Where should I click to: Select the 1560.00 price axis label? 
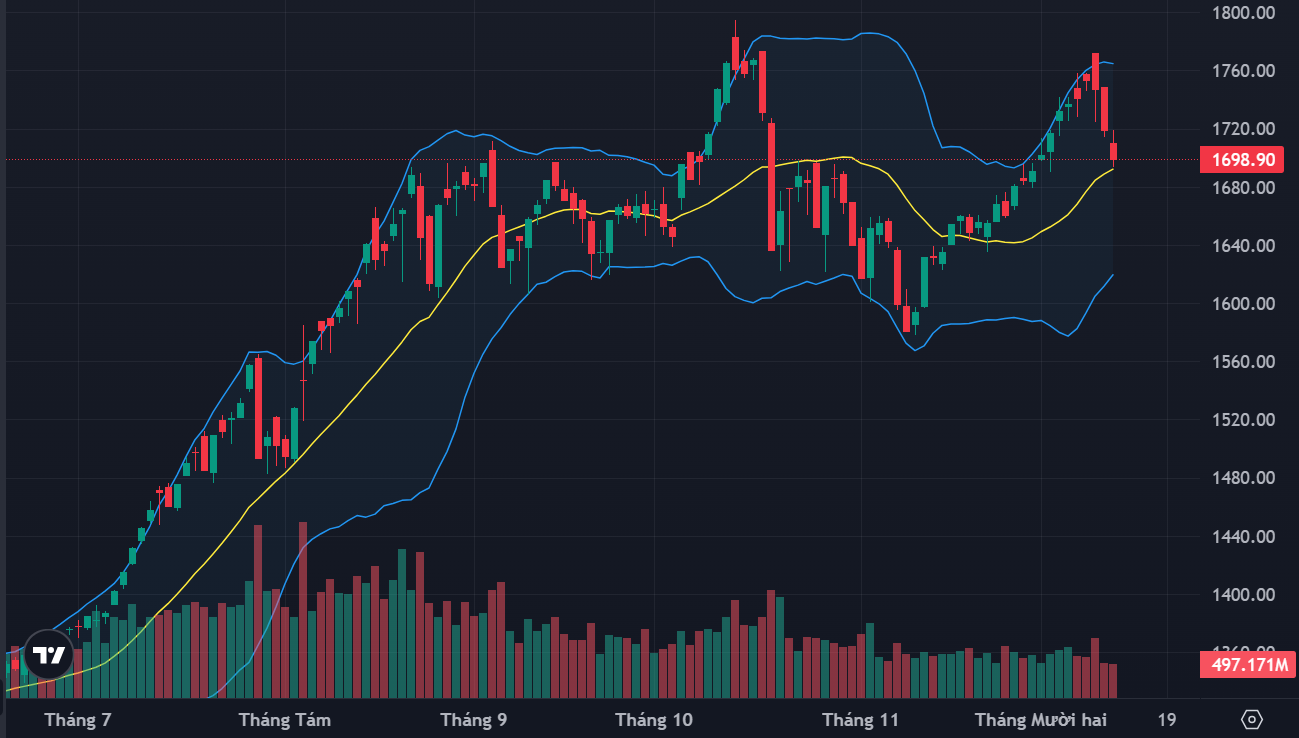point(1242,362)
